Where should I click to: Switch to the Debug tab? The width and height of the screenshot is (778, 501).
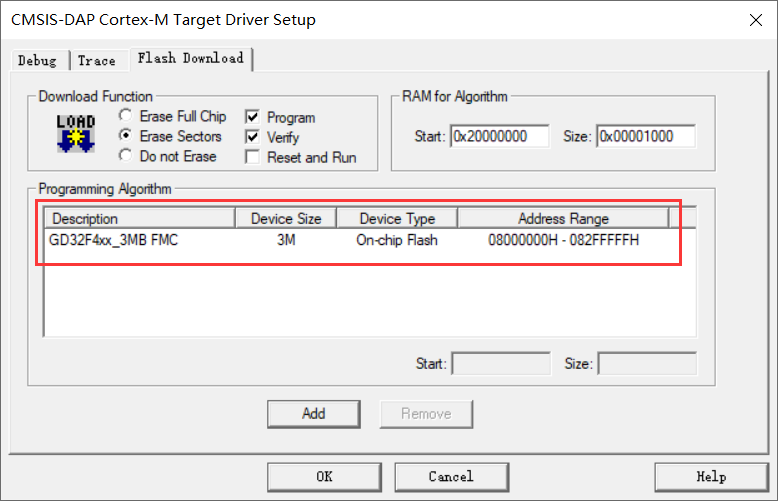pos(37,60)
